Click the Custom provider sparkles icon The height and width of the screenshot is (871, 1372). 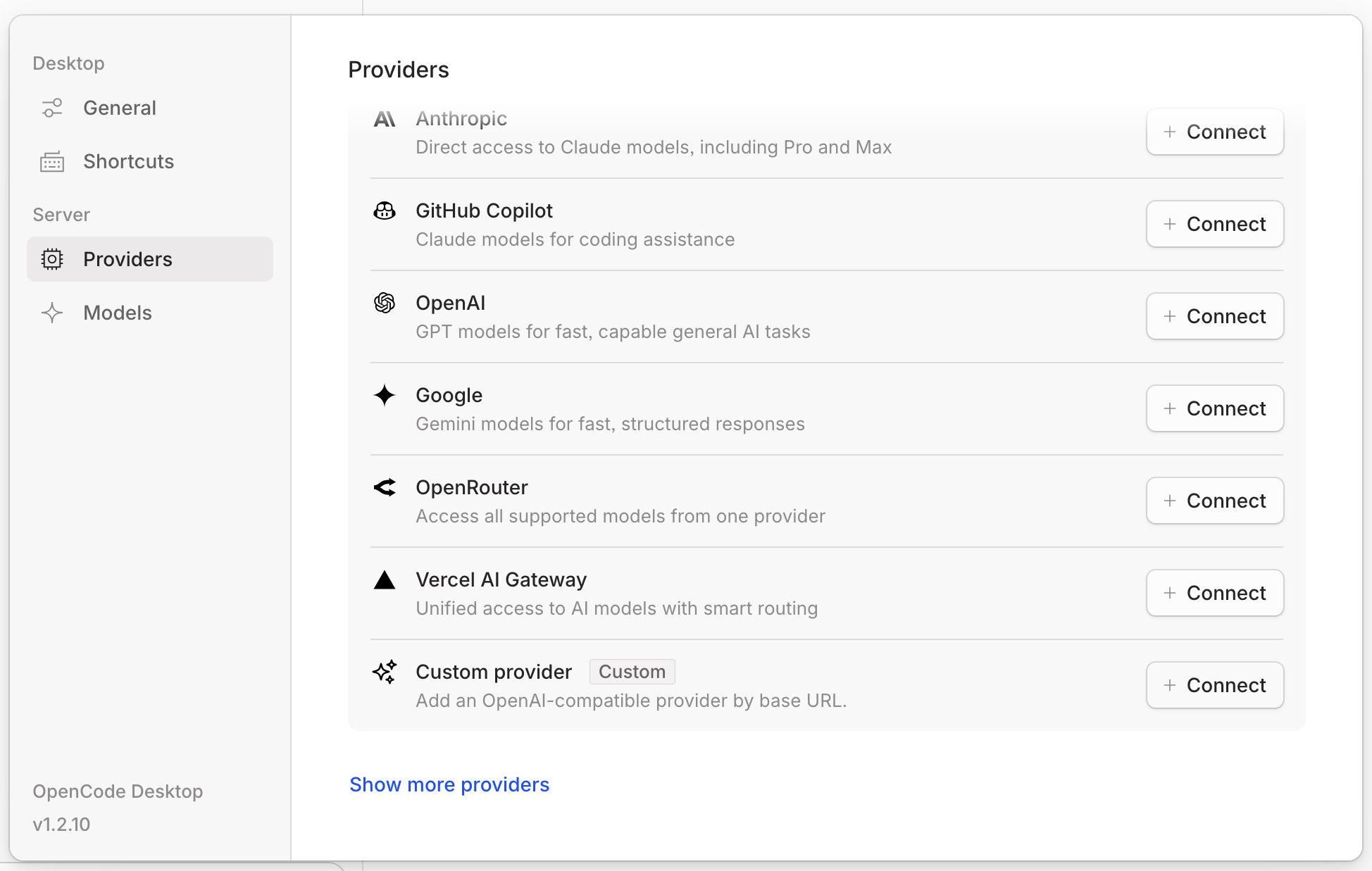point(385,672)
